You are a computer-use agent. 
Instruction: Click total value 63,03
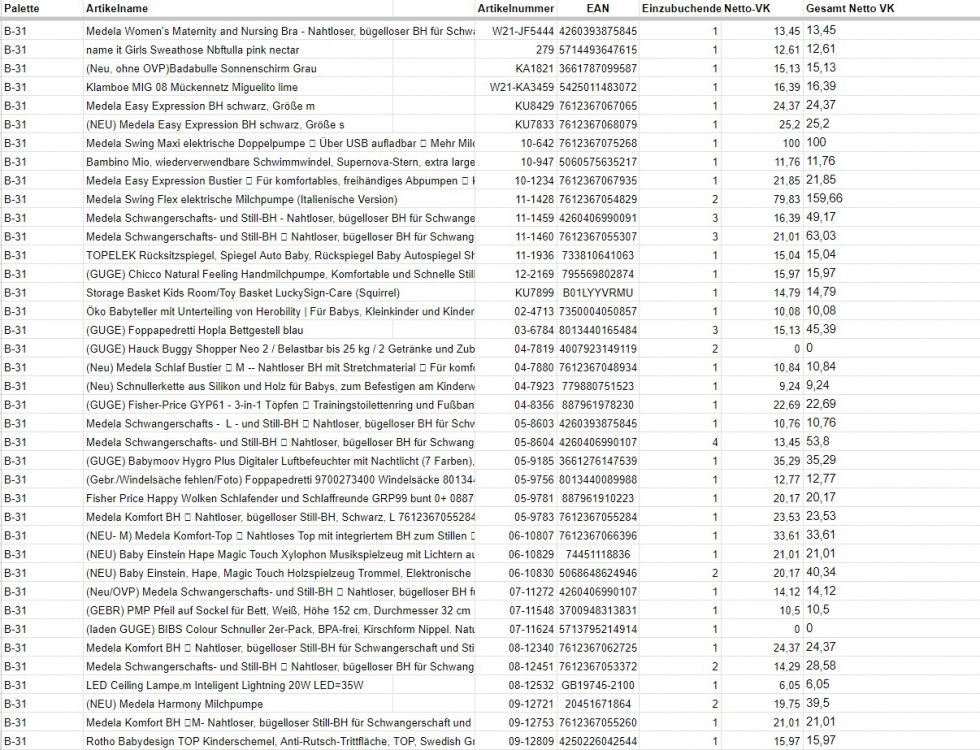[821, 236]
